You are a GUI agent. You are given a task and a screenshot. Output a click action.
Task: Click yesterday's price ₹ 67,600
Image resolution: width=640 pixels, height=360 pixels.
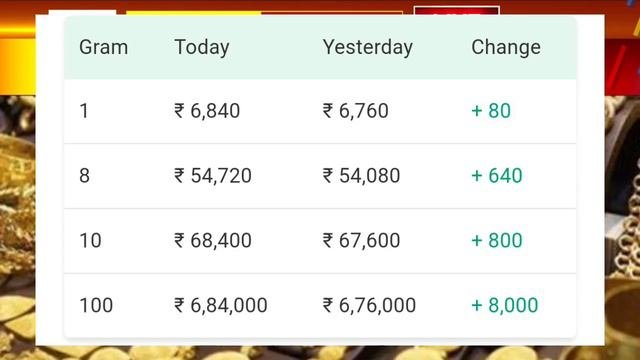pyautogui.click(x=361, y=240)
